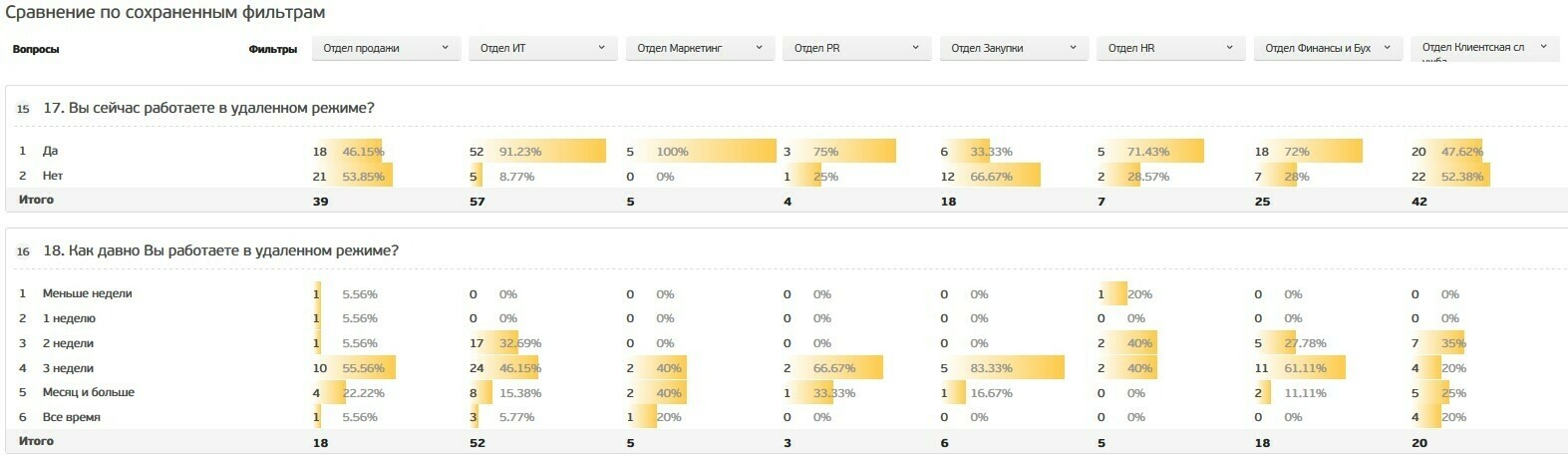This screenshot has width=1568, height=466.
Task: Open the Отдел PR filter dropdown
Action: pyautogui.click(x=856, y=48)
